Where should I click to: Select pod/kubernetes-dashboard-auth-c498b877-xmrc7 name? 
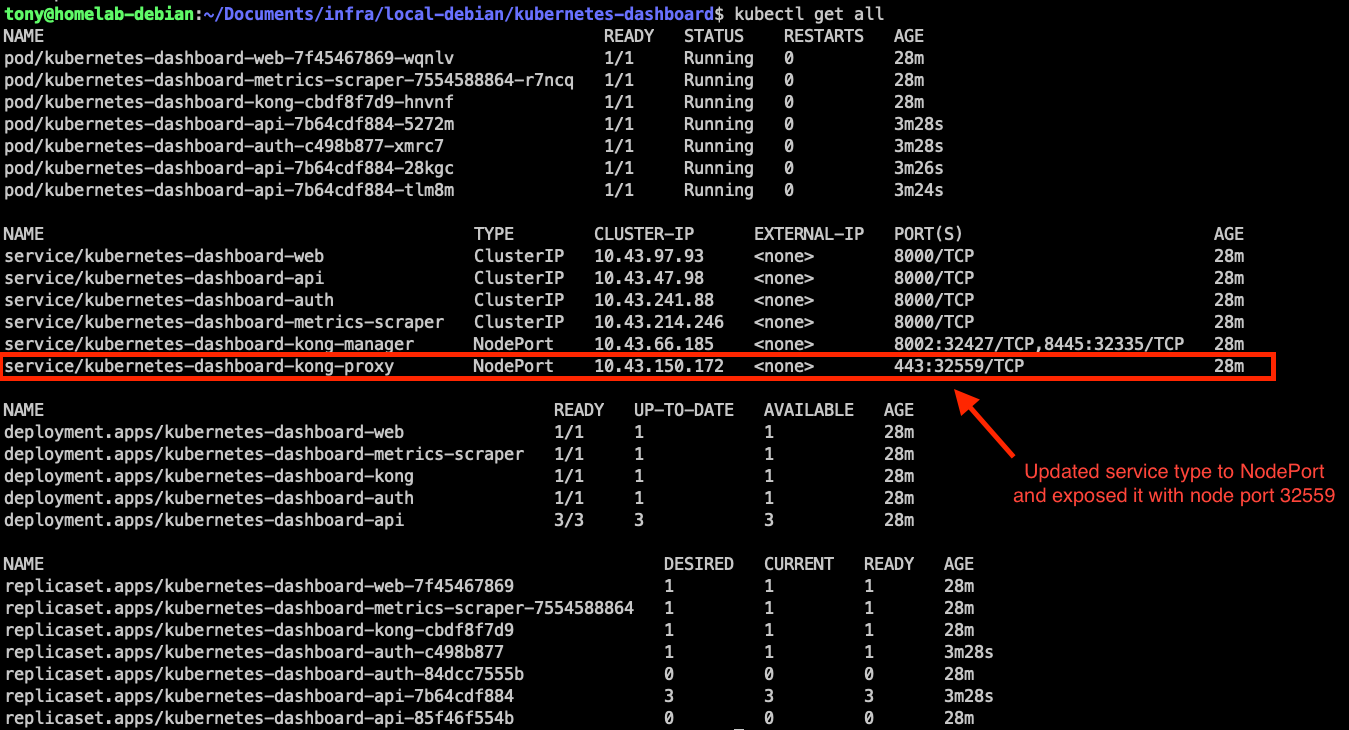224,146
